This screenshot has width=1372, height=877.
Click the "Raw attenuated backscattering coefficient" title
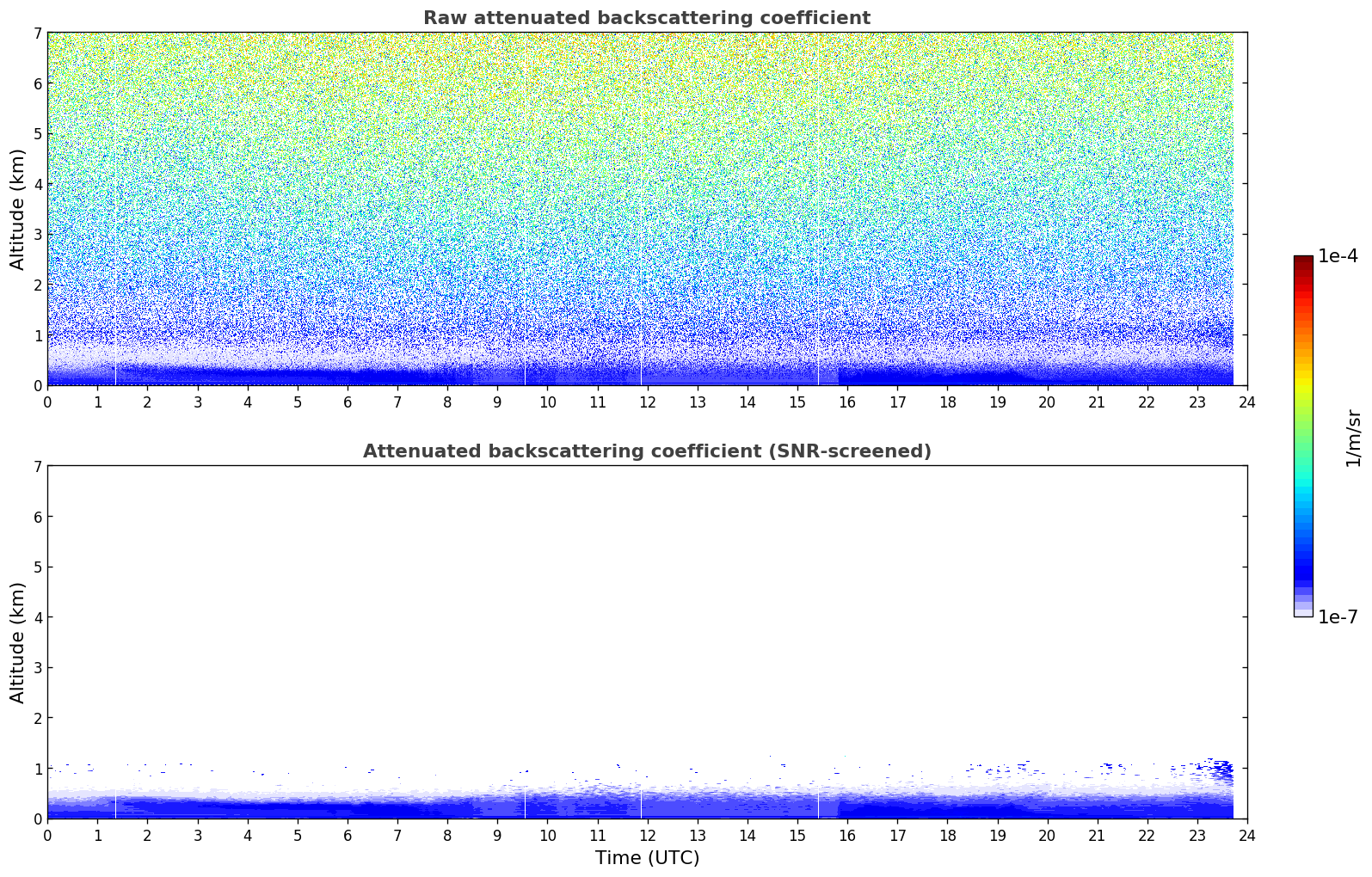point(646,18)
